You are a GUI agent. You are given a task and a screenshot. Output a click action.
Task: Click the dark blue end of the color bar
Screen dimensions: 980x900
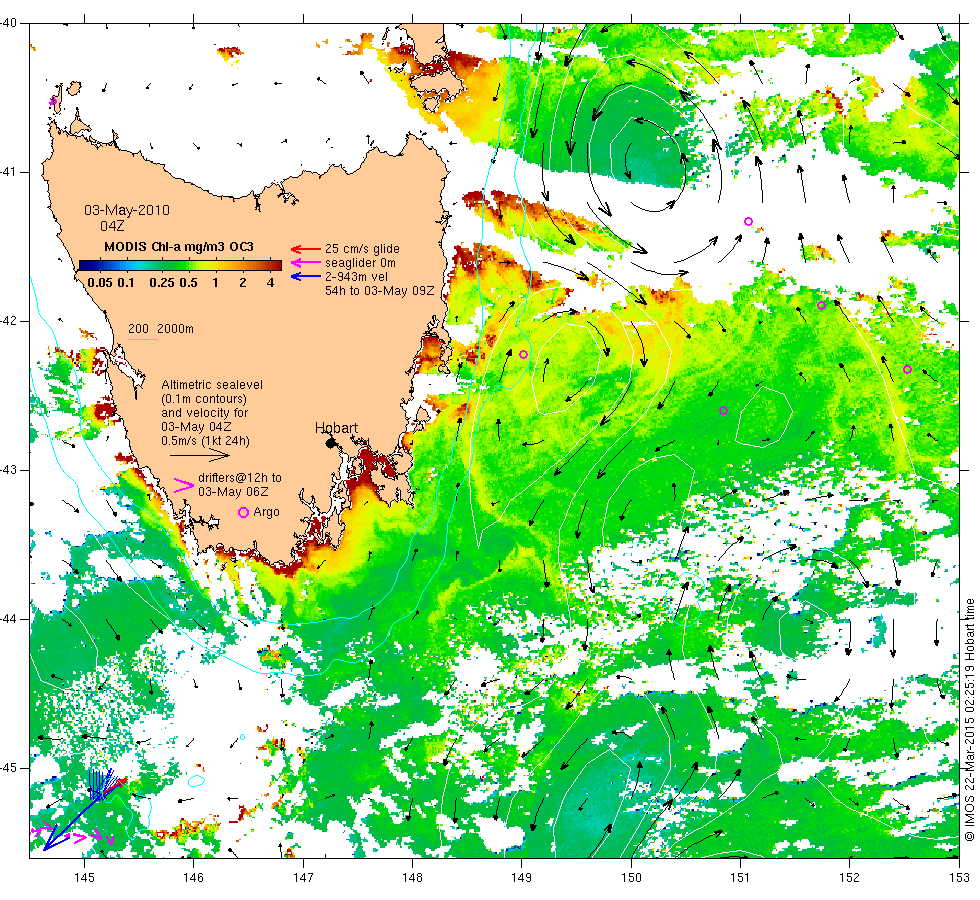tap(83, 265)
